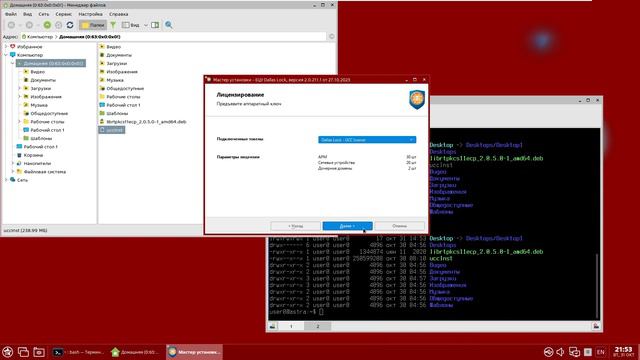Select Общедоступные in the folder tree

[49, 113]
